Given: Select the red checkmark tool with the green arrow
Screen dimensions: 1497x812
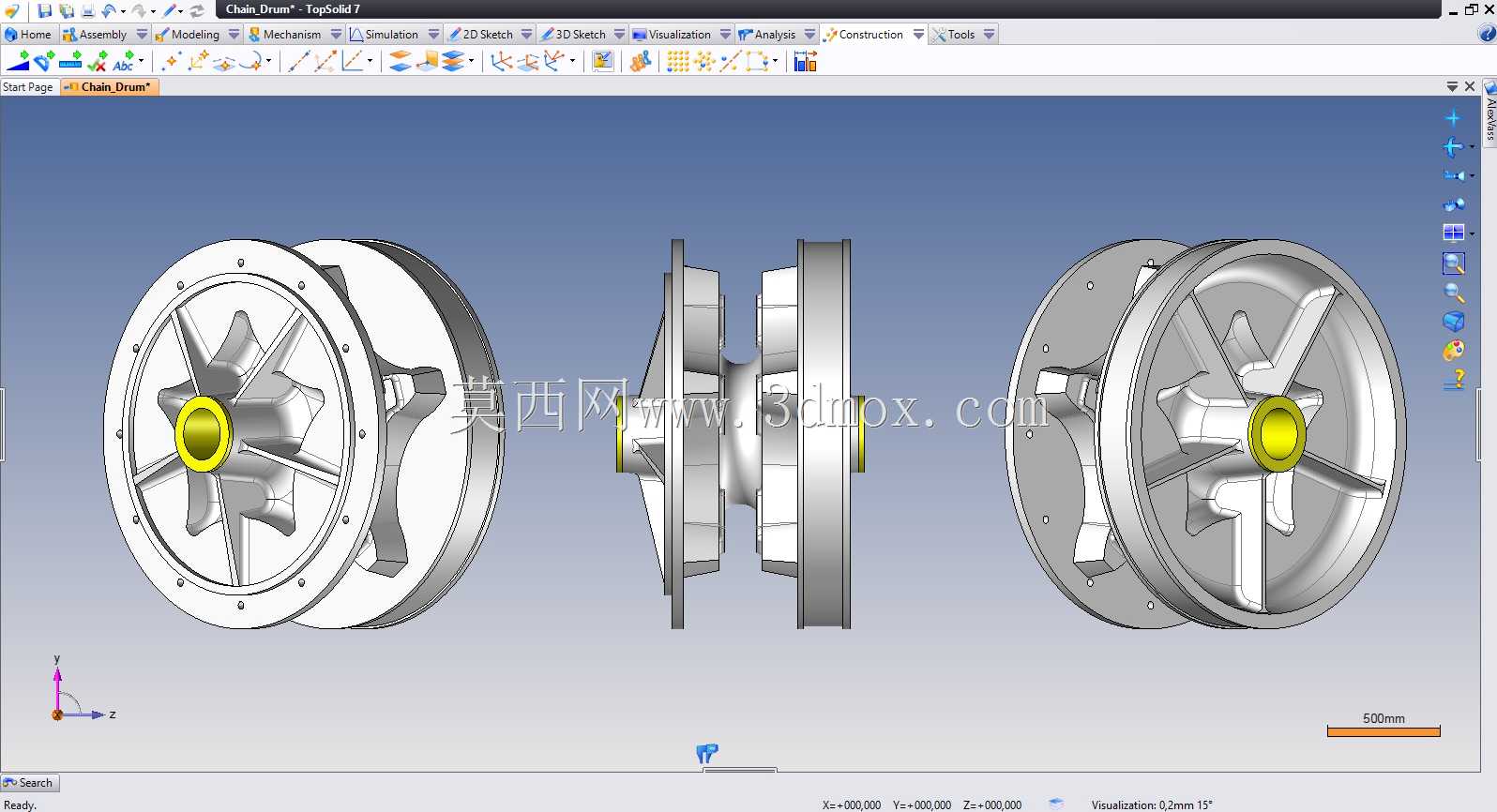Looking at the screenshot, I should pos(97,62).
